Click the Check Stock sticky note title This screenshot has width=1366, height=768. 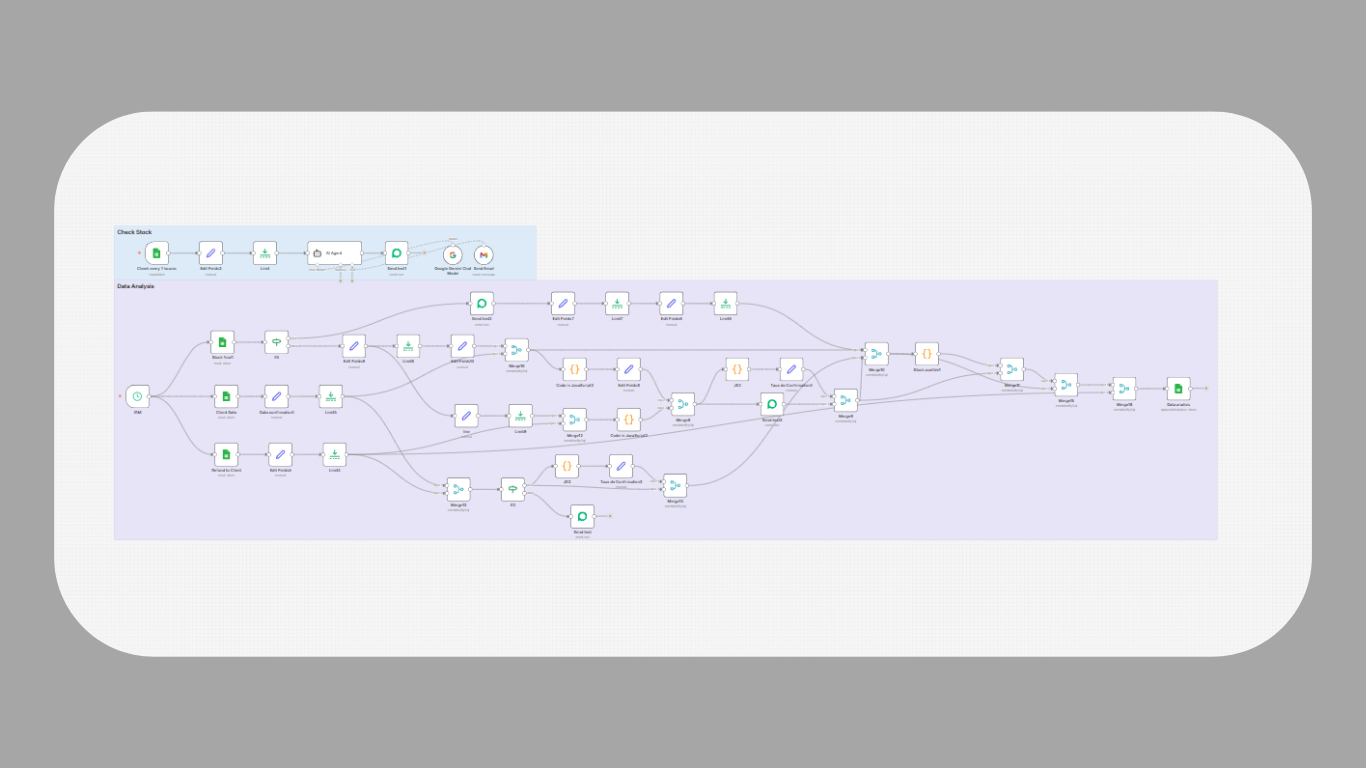tap(134, 232)
